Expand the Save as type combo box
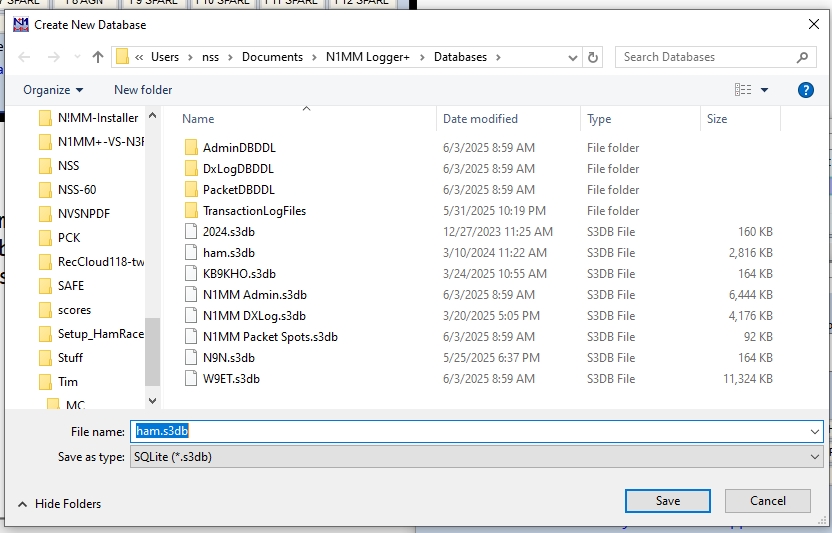Image resolution: width=832 pixels, height=533 pixels. click(x=816, y=457)
